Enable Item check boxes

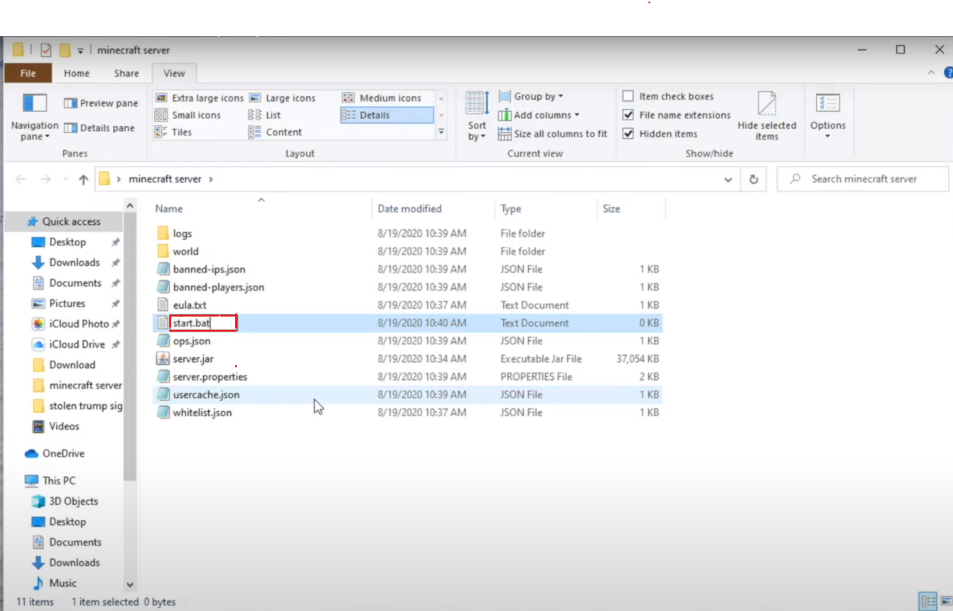pos(628,96)
